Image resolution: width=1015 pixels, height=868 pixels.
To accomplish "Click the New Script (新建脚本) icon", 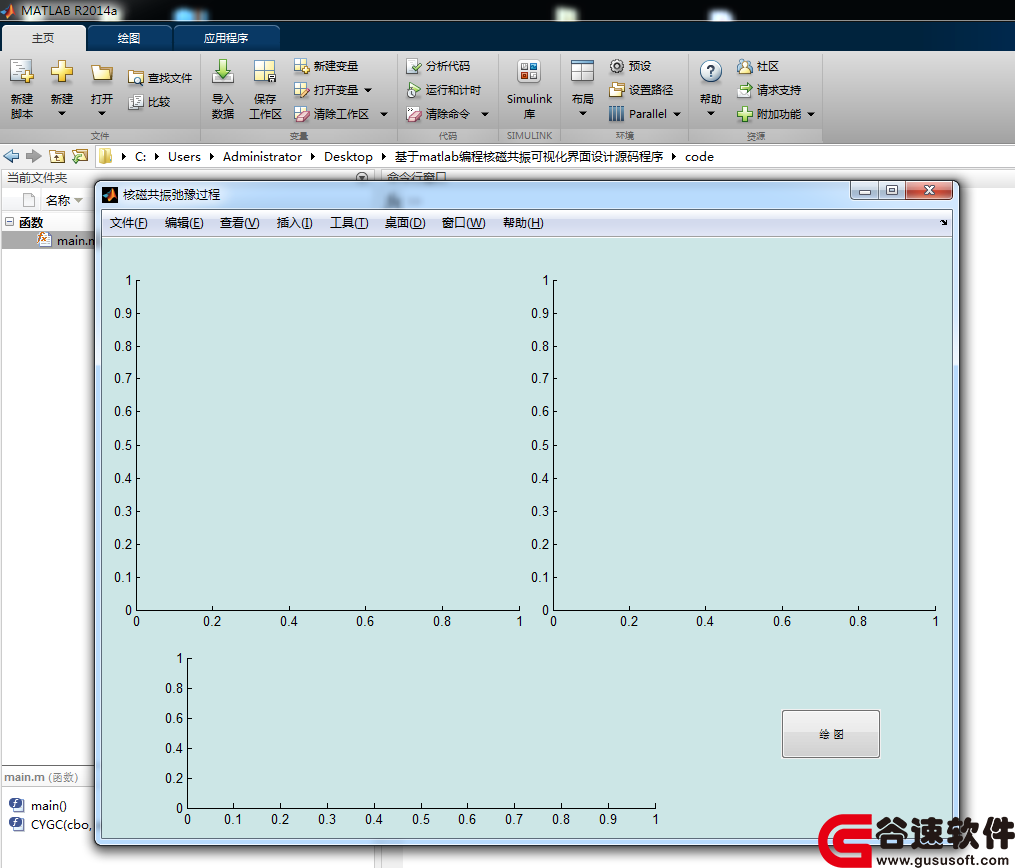I will [x=21, y=72].
